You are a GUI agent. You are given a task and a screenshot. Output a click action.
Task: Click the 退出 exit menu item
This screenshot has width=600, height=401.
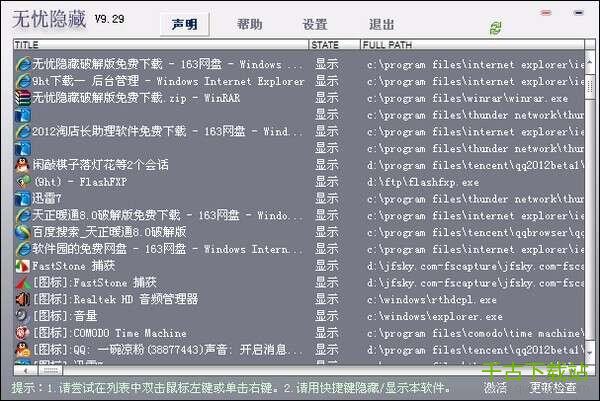click(381, 24)
